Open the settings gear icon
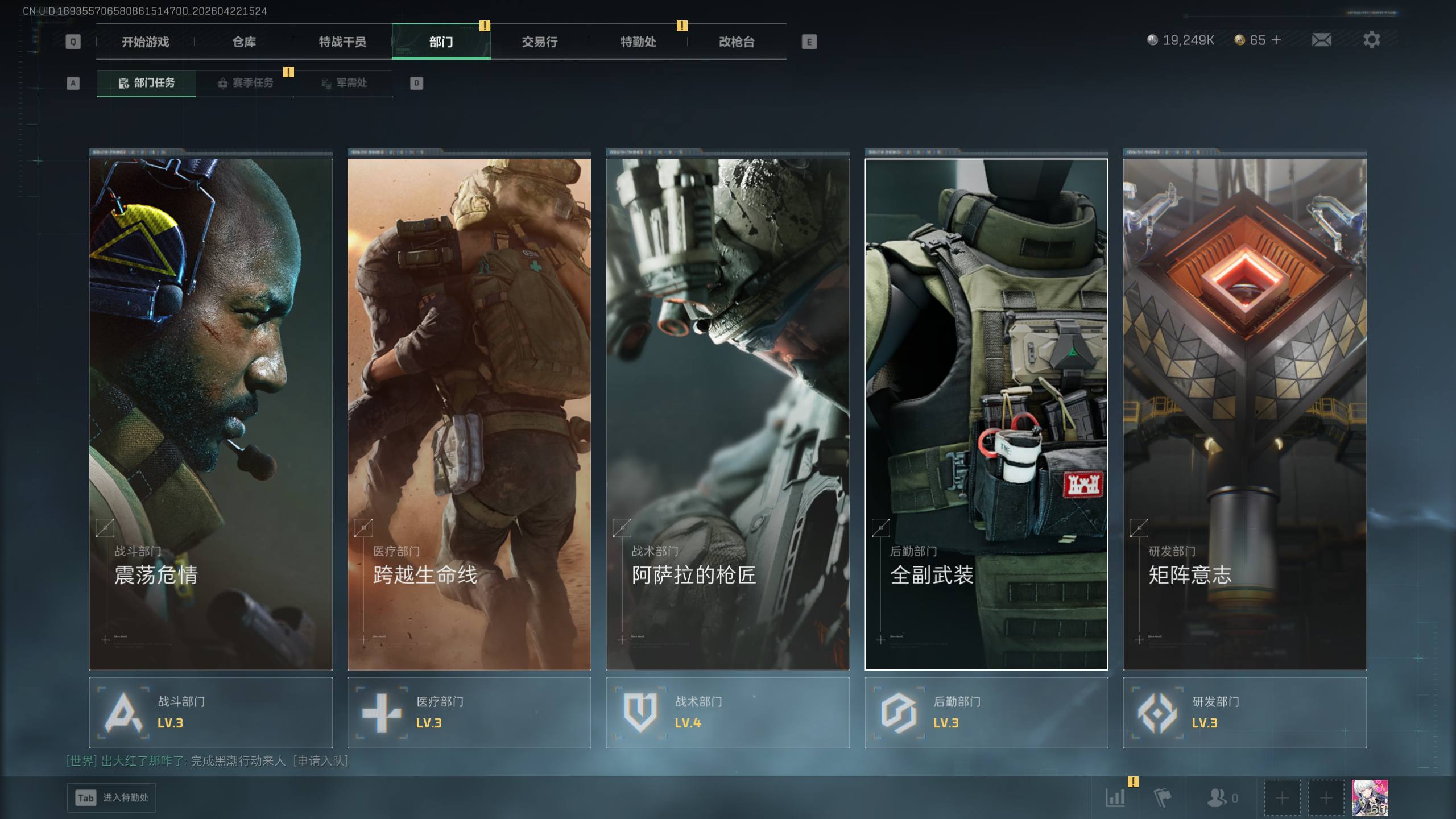 [1371, 40]
